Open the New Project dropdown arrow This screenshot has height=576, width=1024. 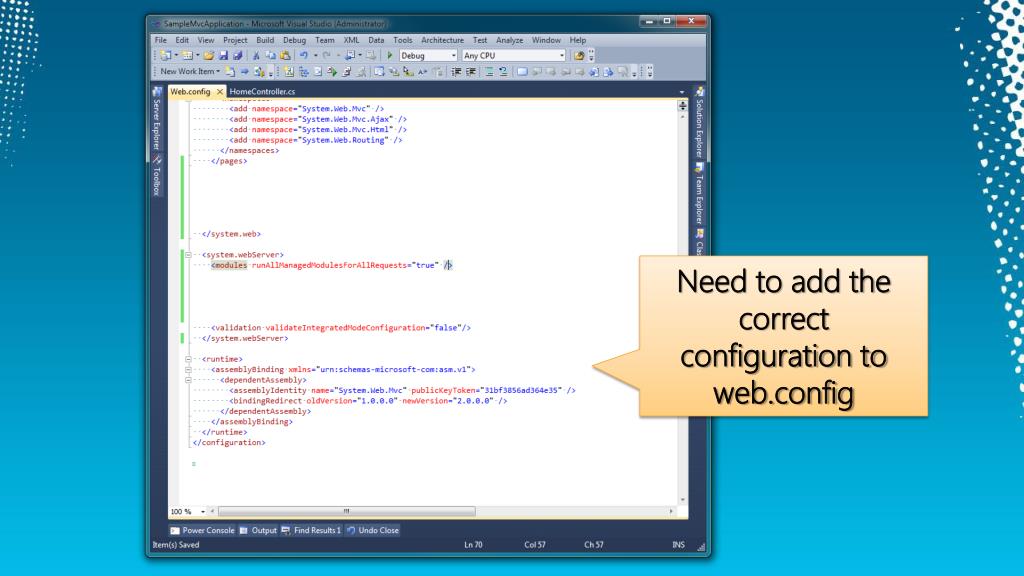[176, 56]
